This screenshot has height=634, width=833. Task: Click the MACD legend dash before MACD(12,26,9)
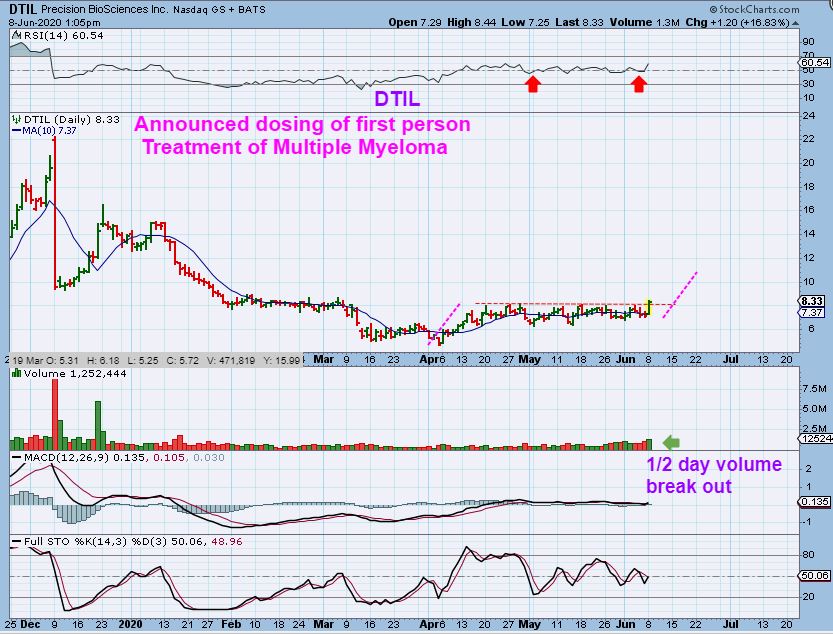[17, 458]
